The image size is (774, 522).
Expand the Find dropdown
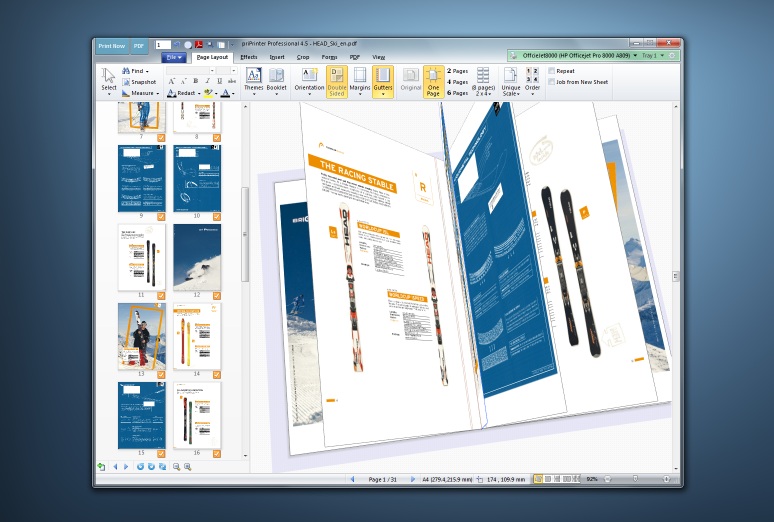click(147, 72)
